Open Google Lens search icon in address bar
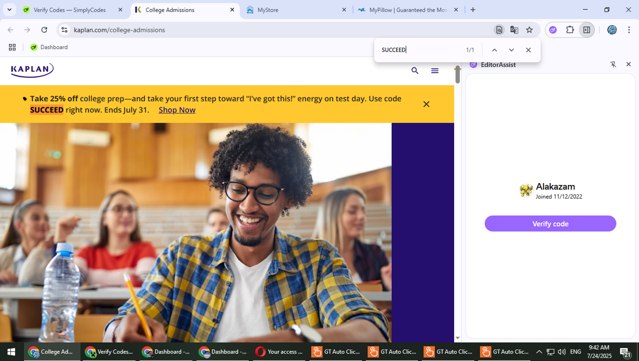This screenshot has height=361, width=639. [x=499, y=30]
